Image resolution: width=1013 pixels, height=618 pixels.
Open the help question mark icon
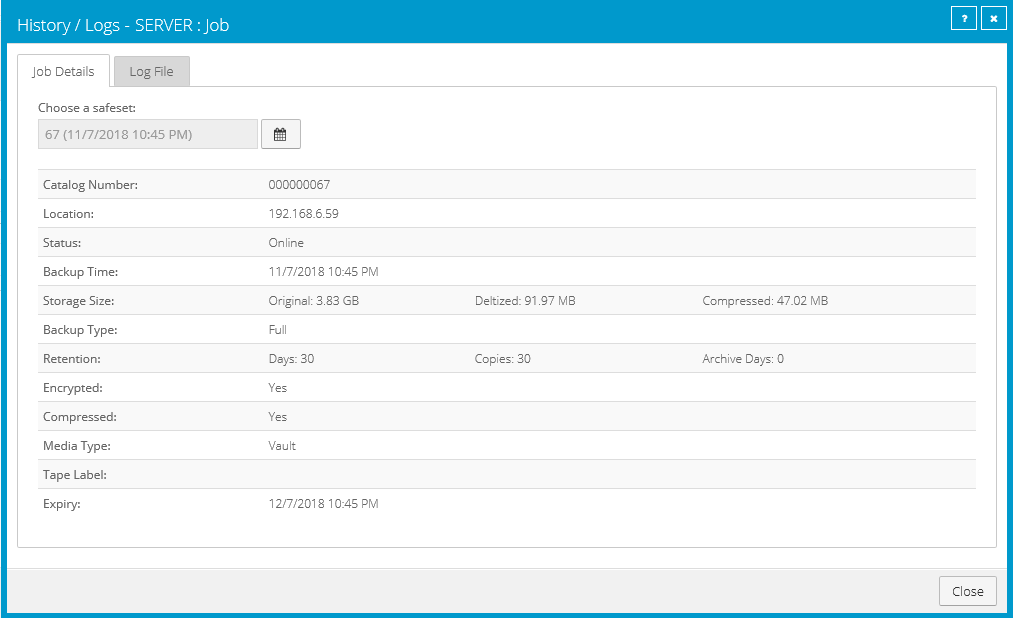[x=963, y=19]
